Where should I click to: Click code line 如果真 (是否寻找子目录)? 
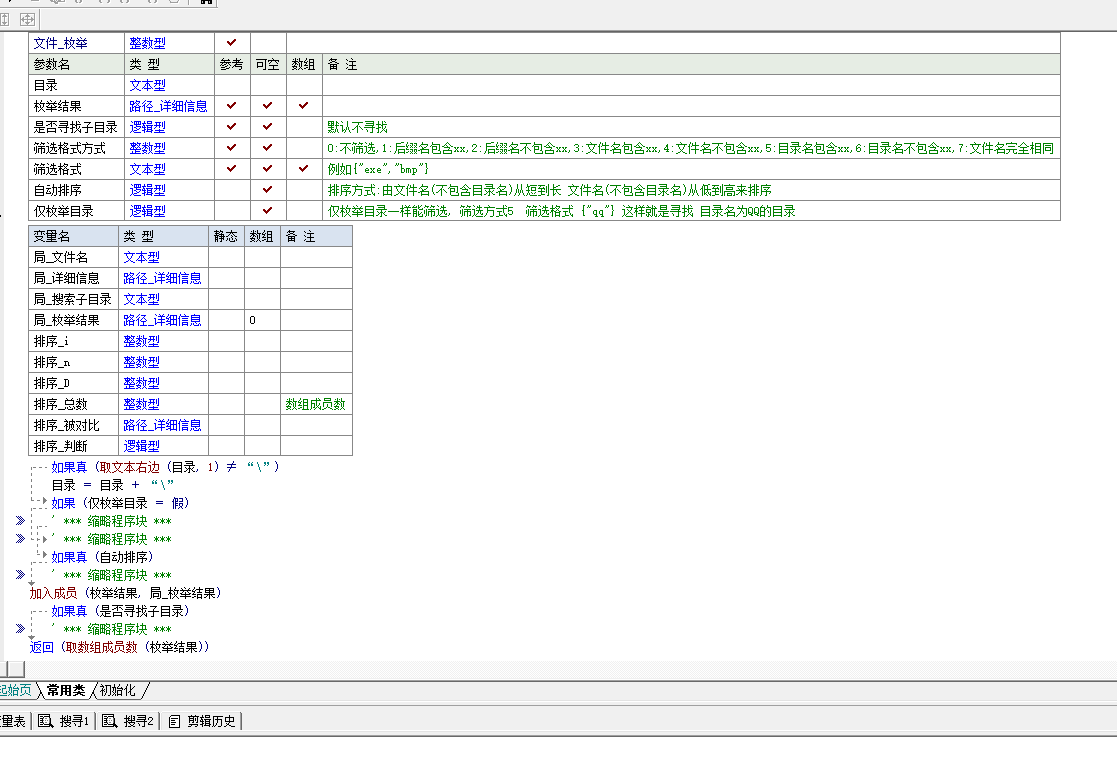coord(120,611)
